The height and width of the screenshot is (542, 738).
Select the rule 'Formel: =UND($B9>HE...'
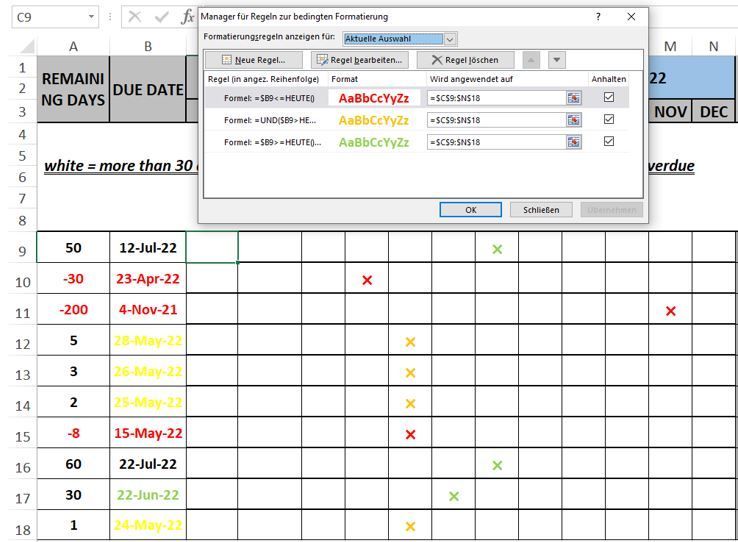[x=270, y=120]
